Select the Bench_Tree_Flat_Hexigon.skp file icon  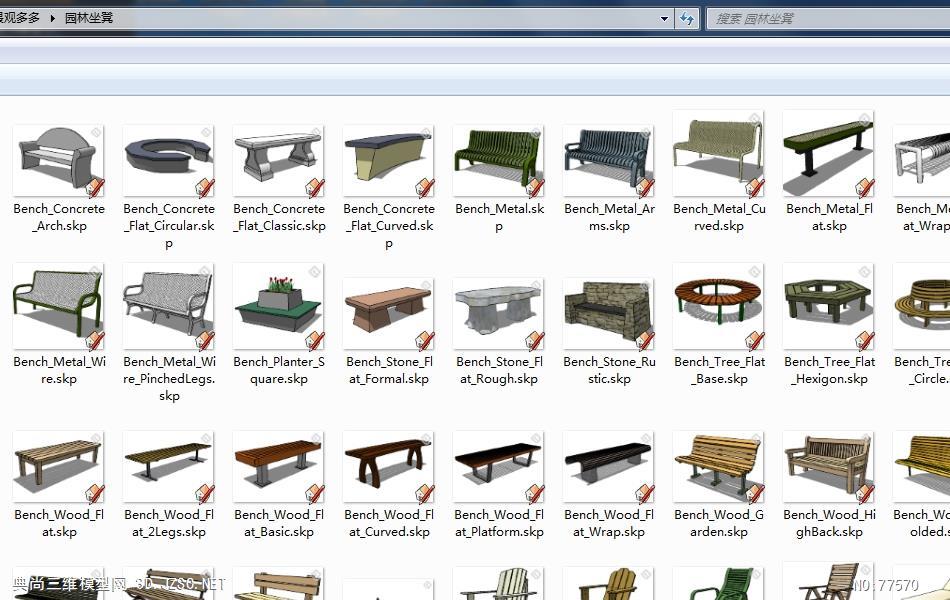point(829,306)
